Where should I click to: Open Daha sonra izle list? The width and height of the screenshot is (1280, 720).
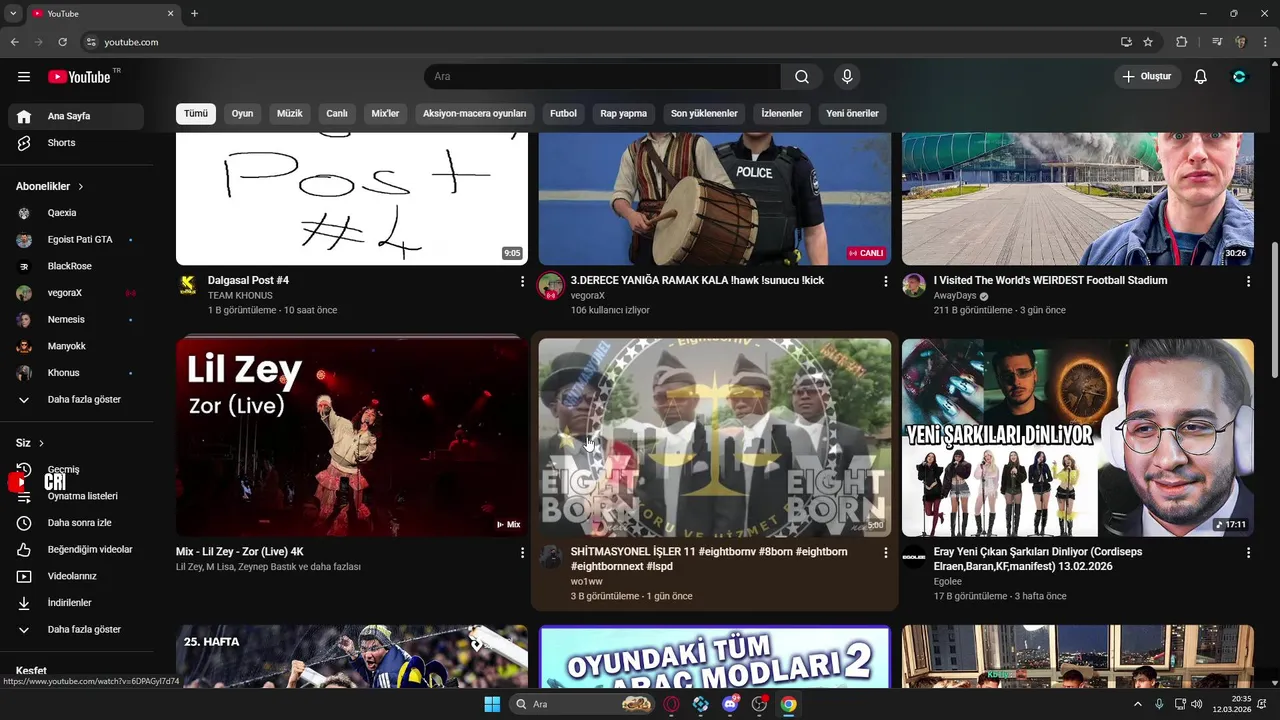[76, 523]
